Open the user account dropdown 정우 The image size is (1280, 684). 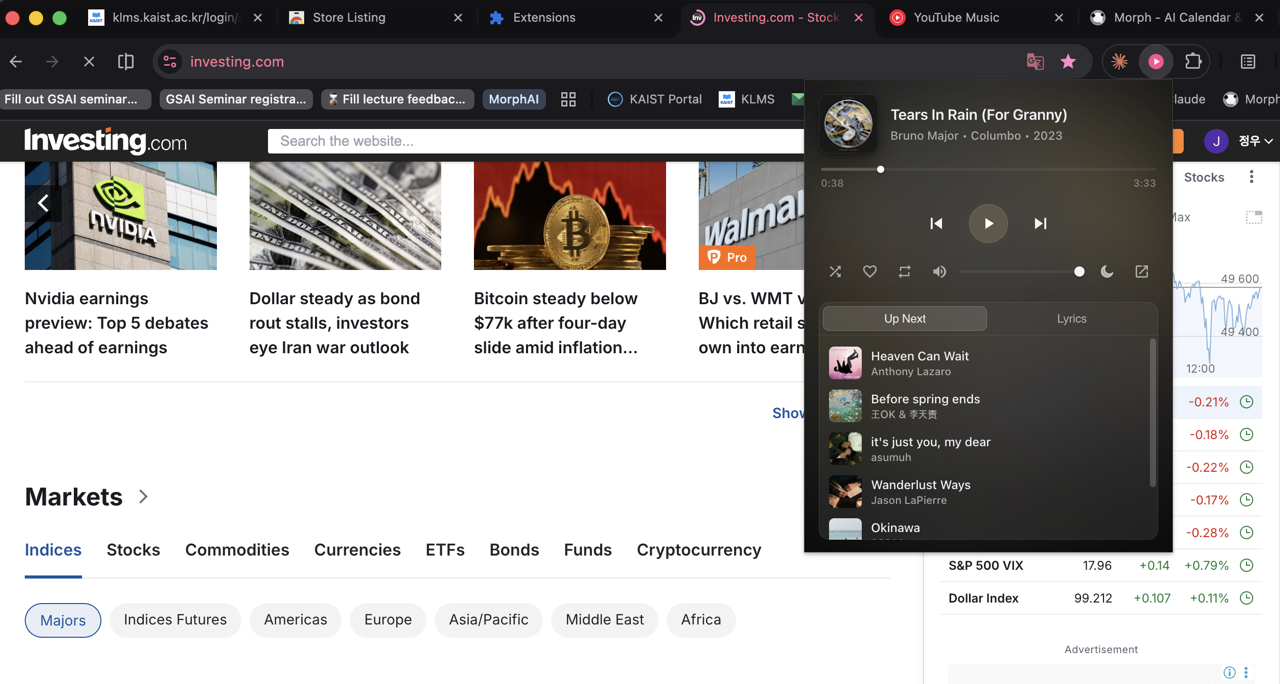(1238, 141)
